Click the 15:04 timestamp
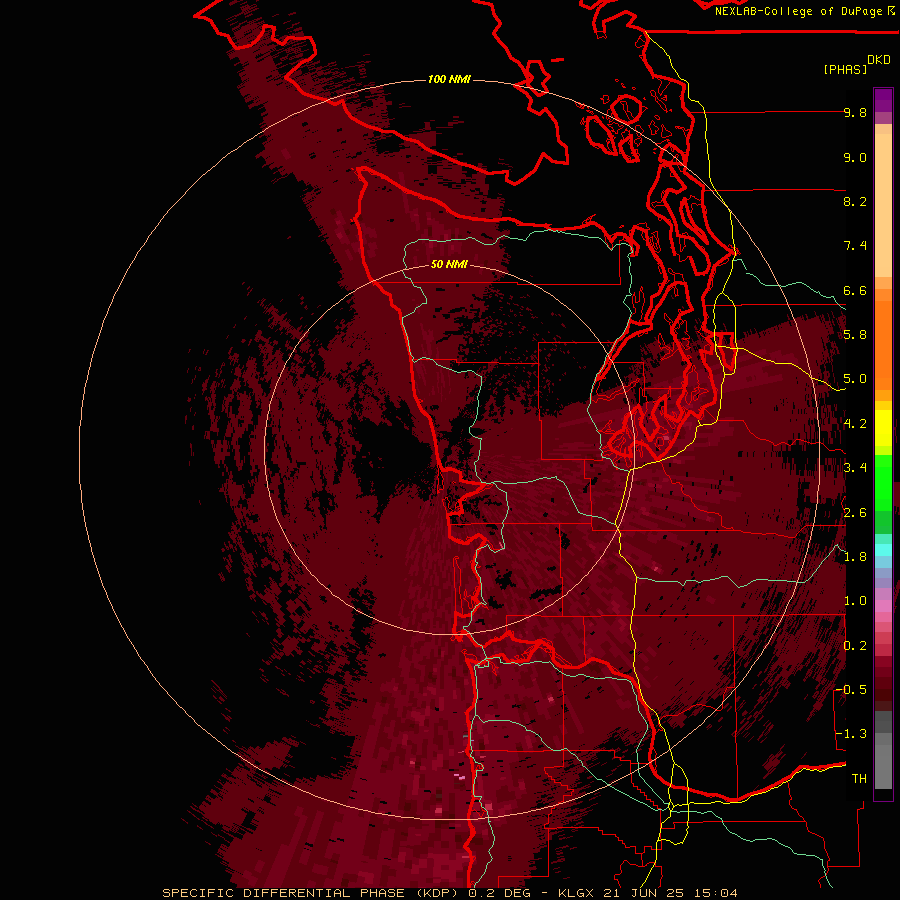The image size is (900, 900). point(717,893)
